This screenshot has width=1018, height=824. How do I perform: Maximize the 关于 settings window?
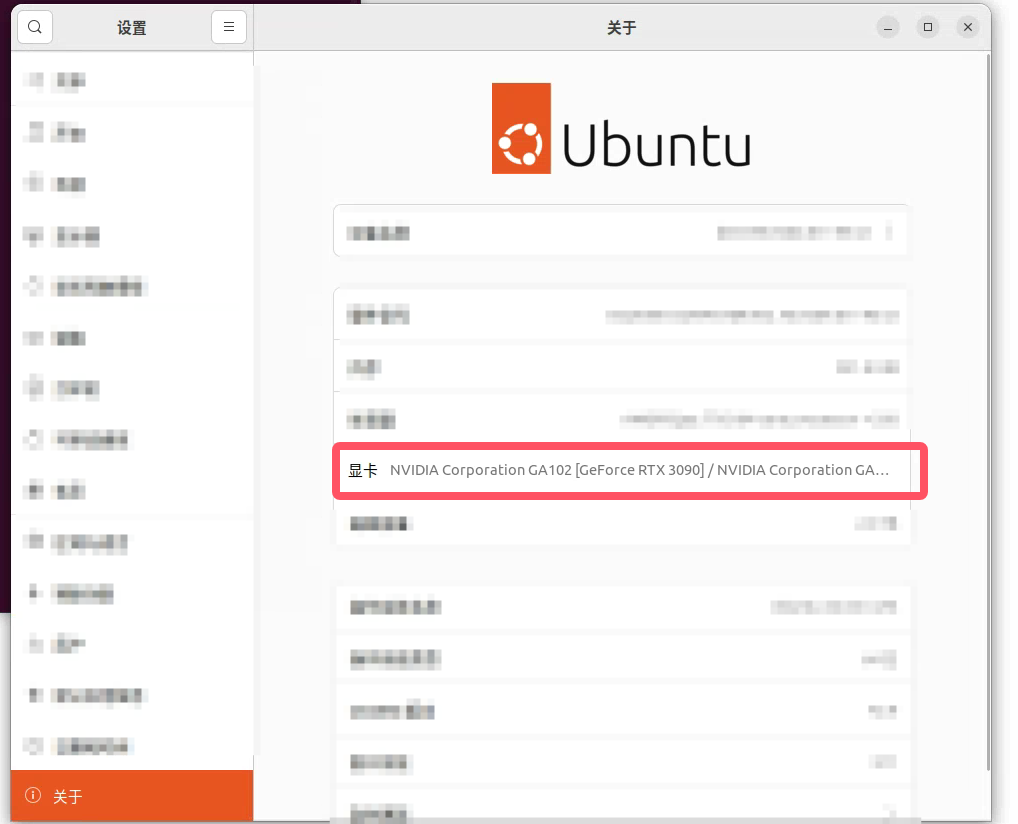click(x=928, y=27)
